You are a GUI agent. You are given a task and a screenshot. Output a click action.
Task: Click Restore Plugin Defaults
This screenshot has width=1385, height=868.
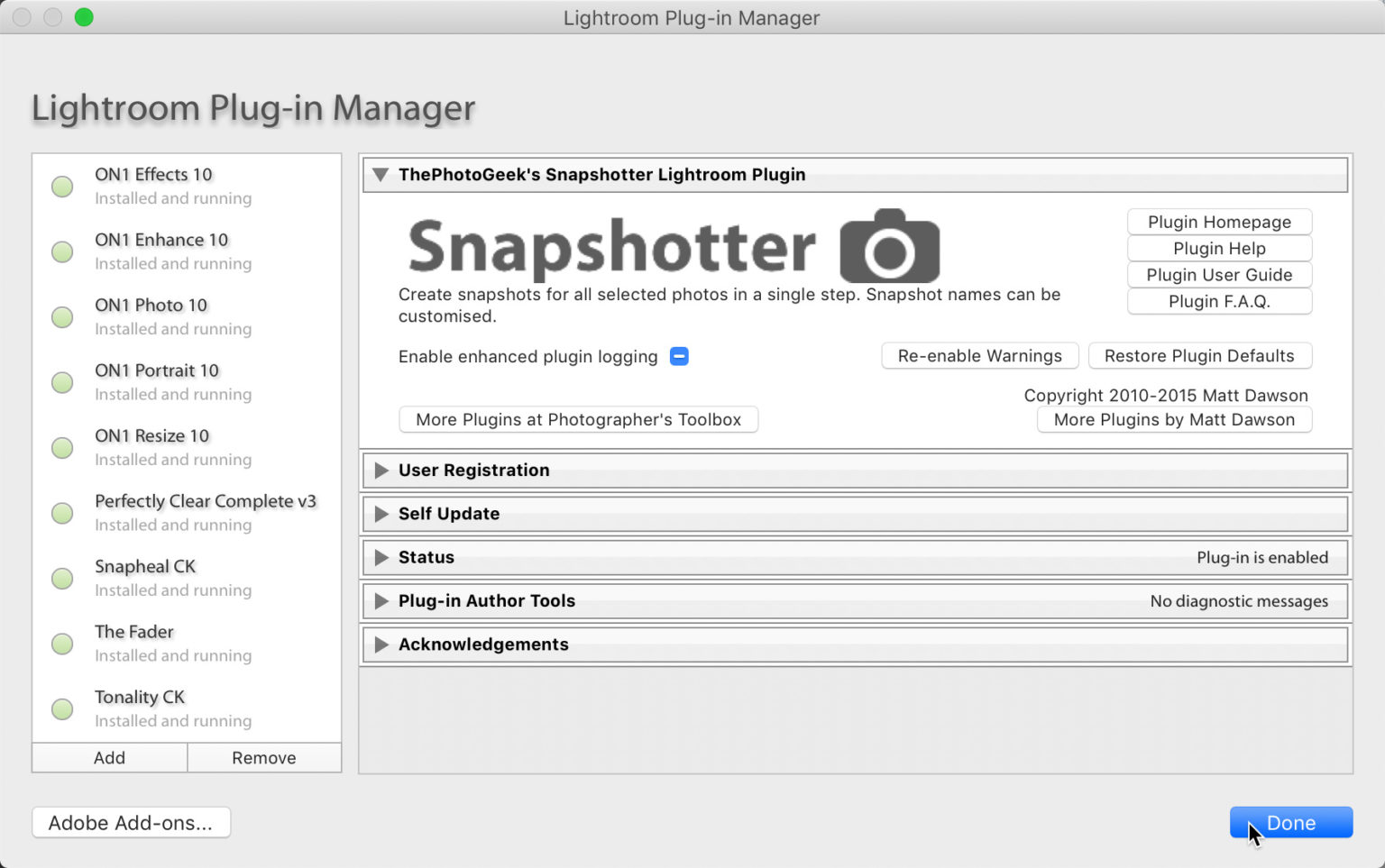click(1200, 355)
